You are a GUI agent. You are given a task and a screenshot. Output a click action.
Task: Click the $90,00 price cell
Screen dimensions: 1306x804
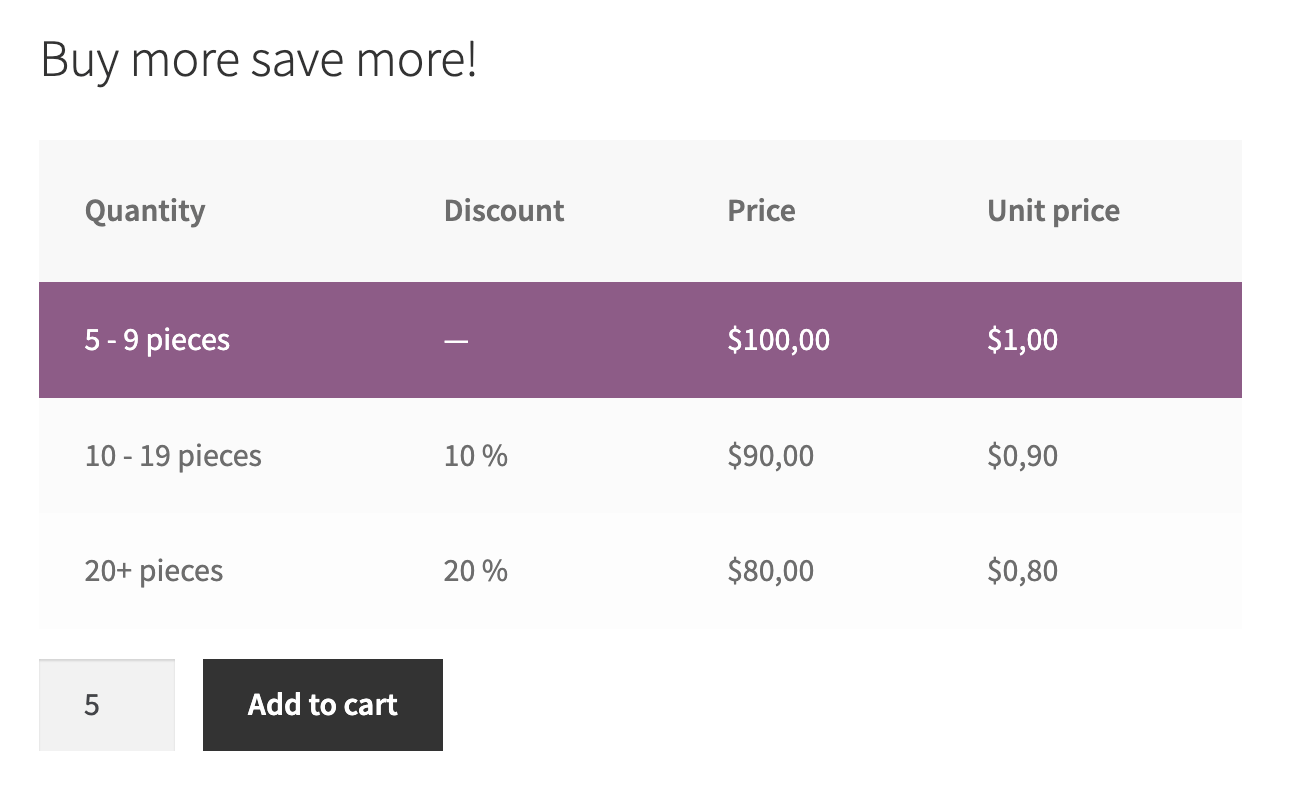tap(771, 455)
